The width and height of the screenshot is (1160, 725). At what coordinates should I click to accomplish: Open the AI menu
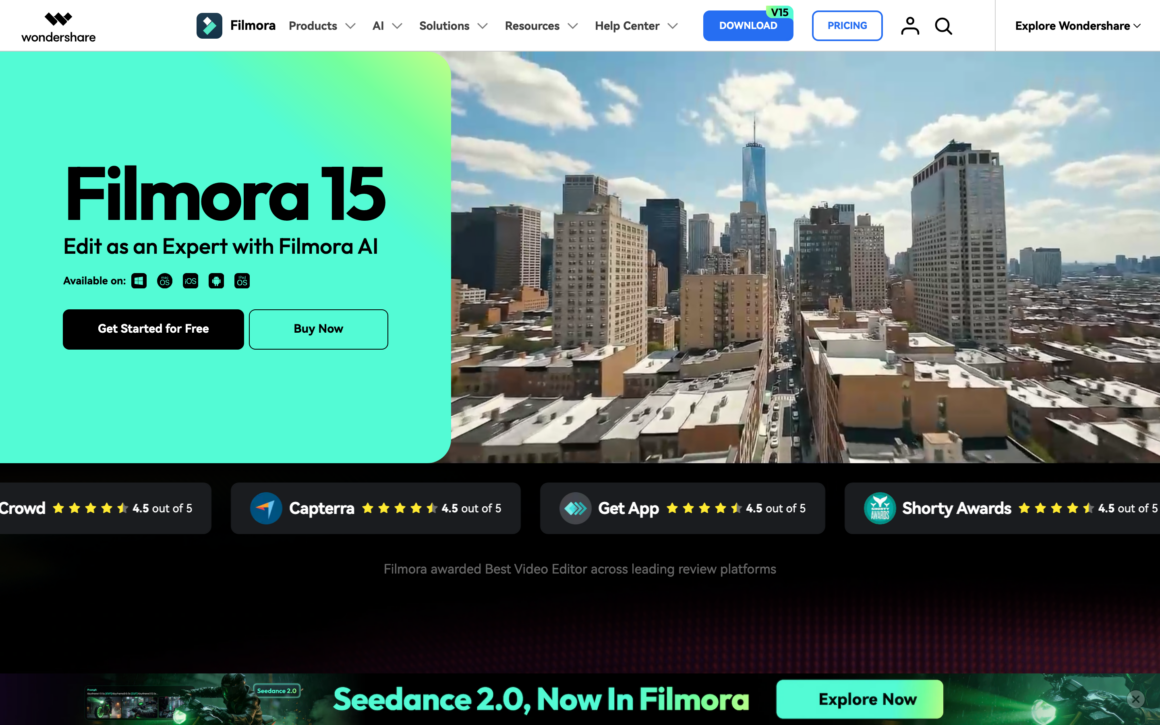(x=387, y=26)
